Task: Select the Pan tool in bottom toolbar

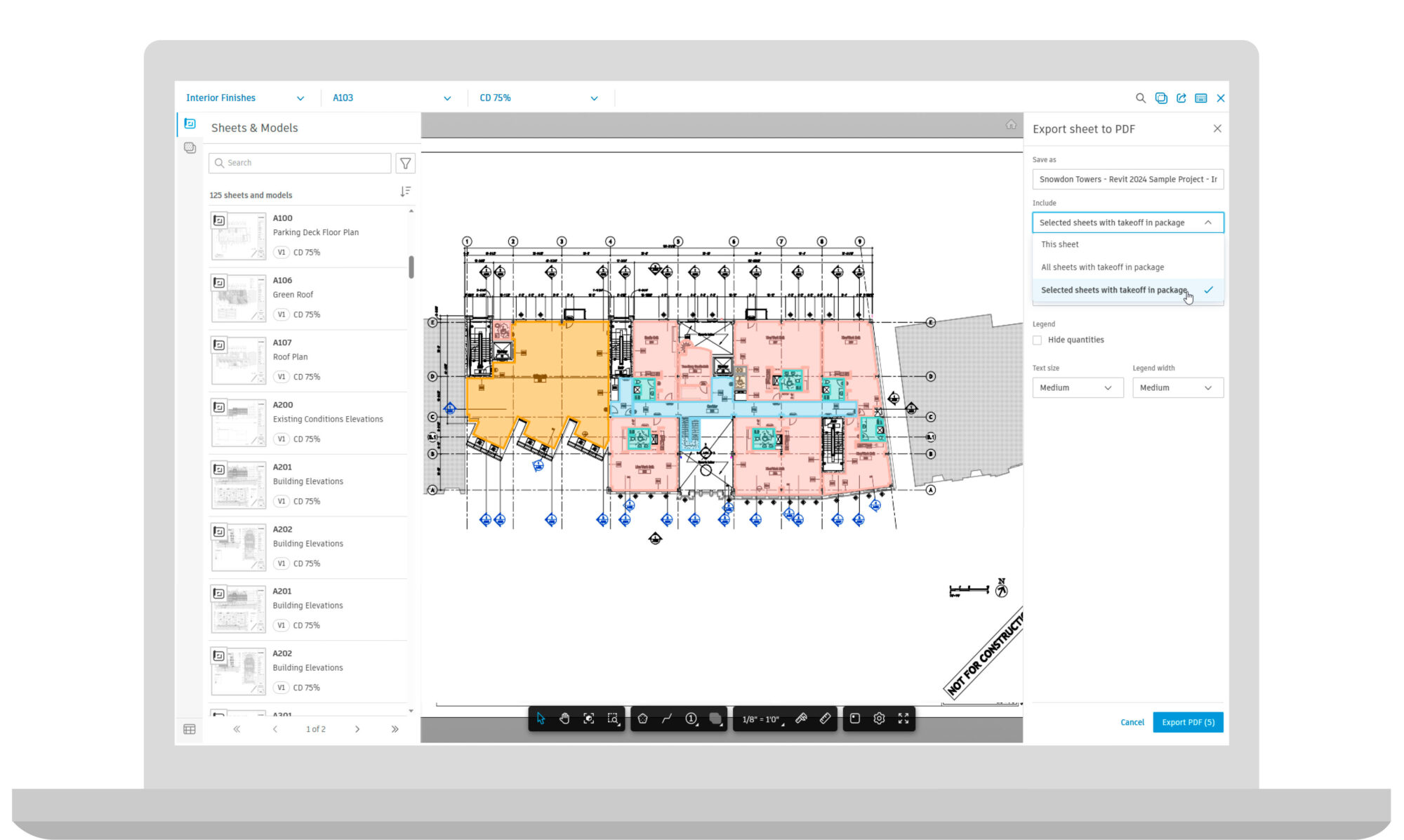Action: [564, 719]
